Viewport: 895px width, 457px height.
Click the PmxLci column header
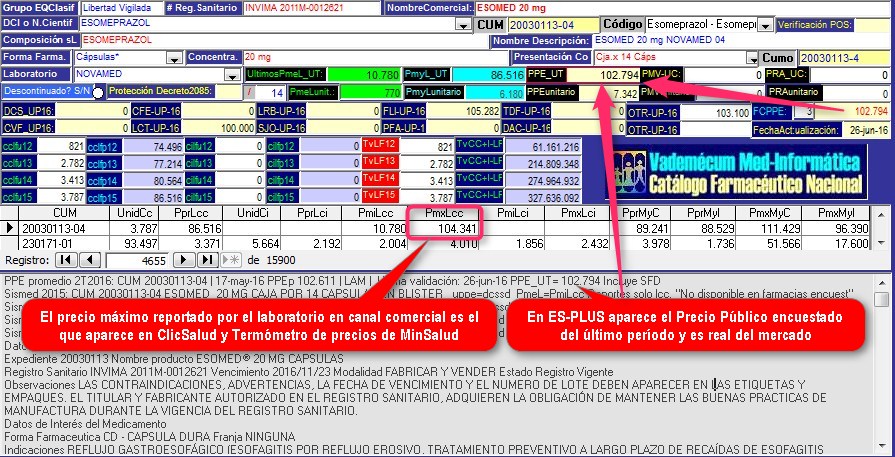point(578,213)
